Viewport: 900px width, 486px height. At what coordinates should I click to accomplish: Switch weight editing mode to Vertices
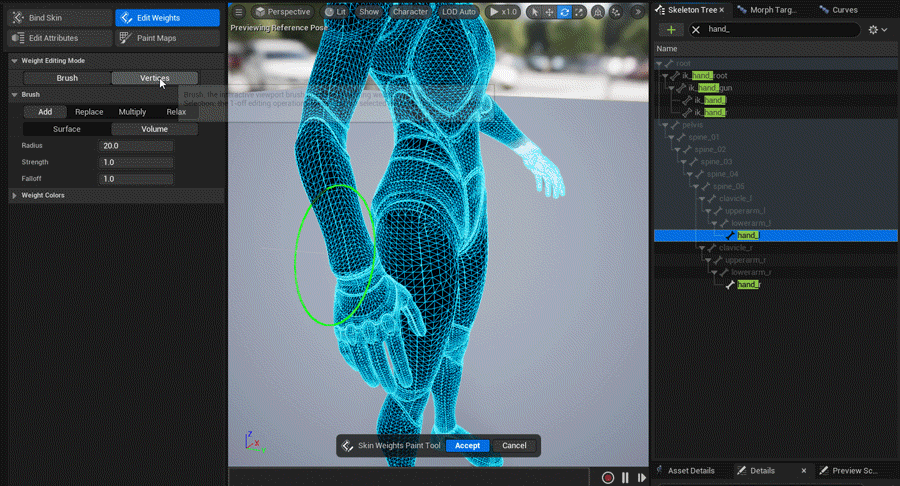tap(154, 78)
